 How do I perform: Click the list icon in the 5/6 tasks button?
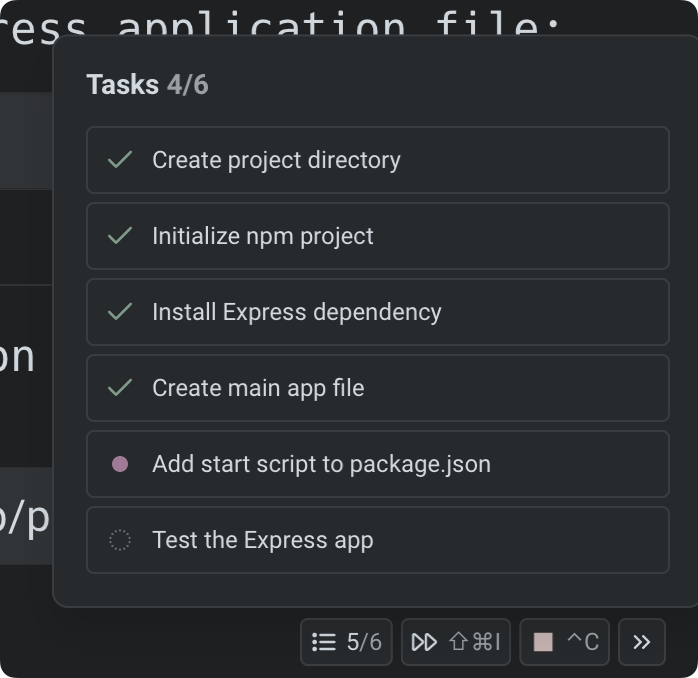pyautogui.click(x=324, y=642)
